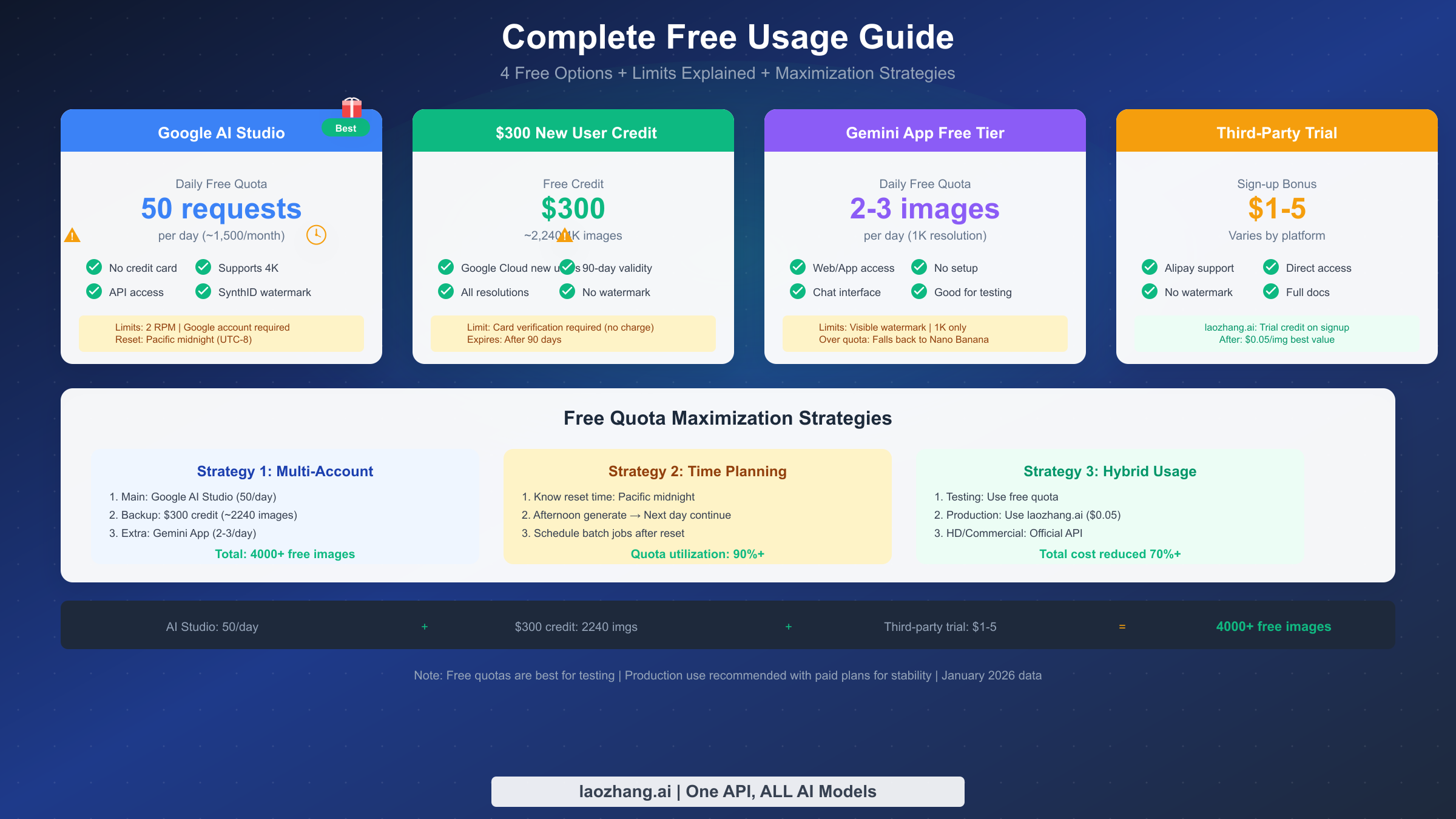The height and width of the screenshot is (819, 1456).
Task: Click the clock icon next to daily quota
Action: [318, 235]
